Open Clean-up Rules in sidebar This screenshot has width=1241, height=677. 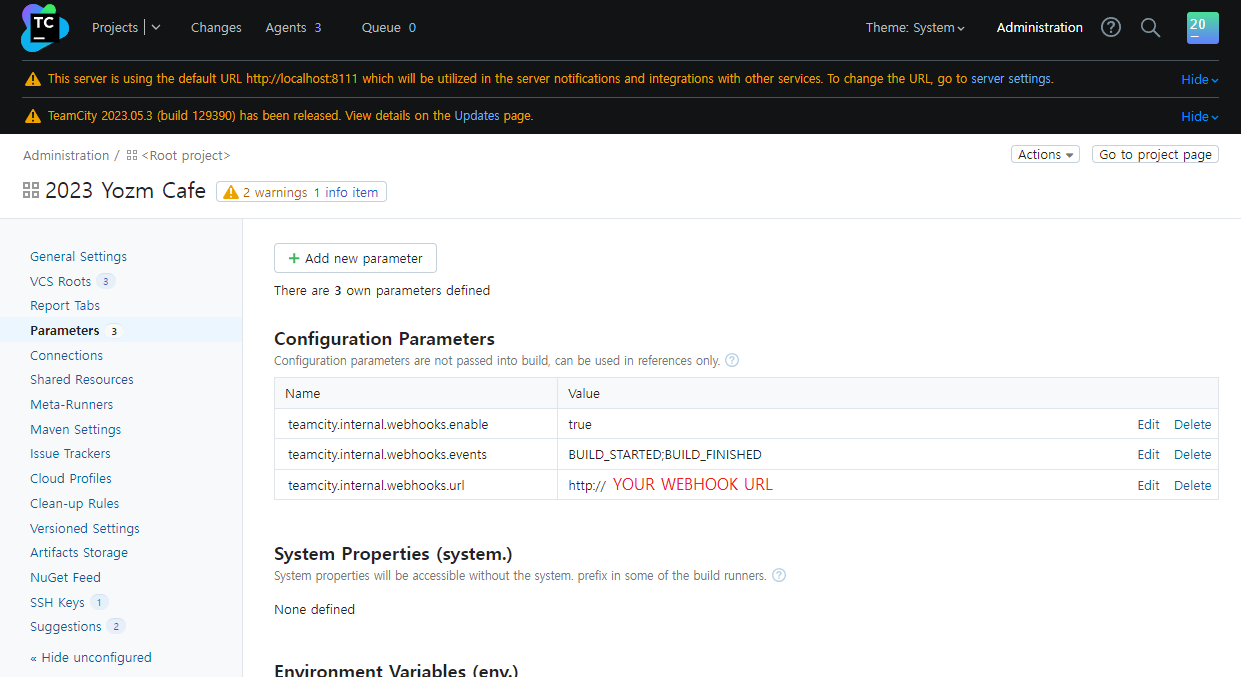click(x=74, y=504)
